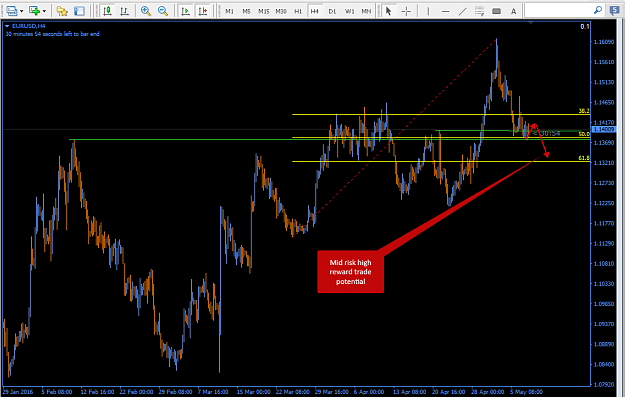Viewport: 625px width, 397px height.
Task: Open the folder with star icon
Action: point(62,11)
